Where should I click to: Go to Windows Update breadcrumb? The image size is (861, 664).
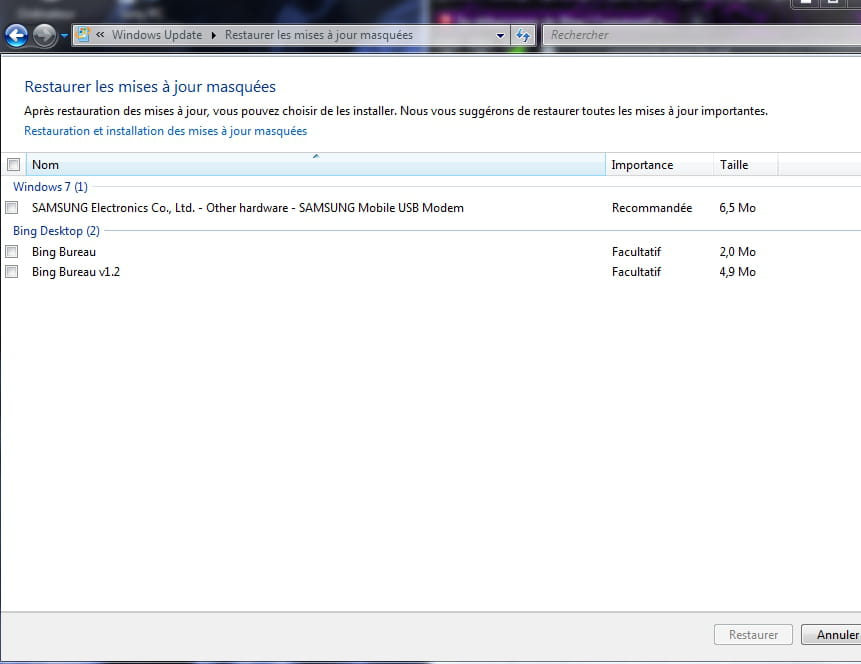[156, 35]
